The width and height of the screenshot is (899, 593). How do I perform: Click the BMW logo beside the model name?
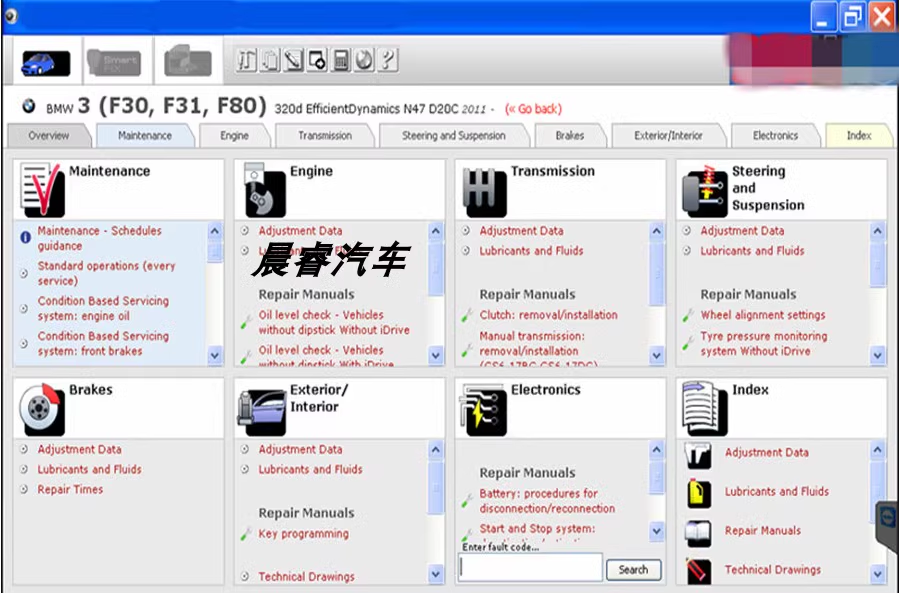(x=29, y=106)
